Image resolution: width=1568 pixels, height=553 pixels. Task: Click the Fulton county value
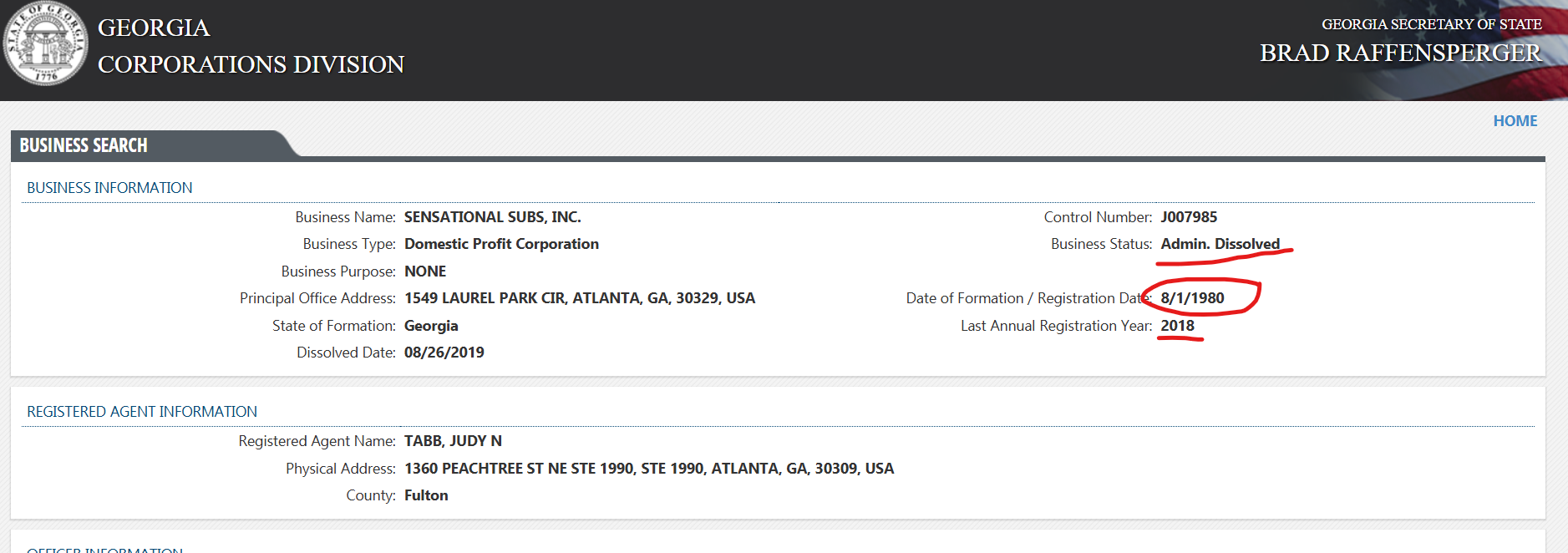[x=426, y=495]
